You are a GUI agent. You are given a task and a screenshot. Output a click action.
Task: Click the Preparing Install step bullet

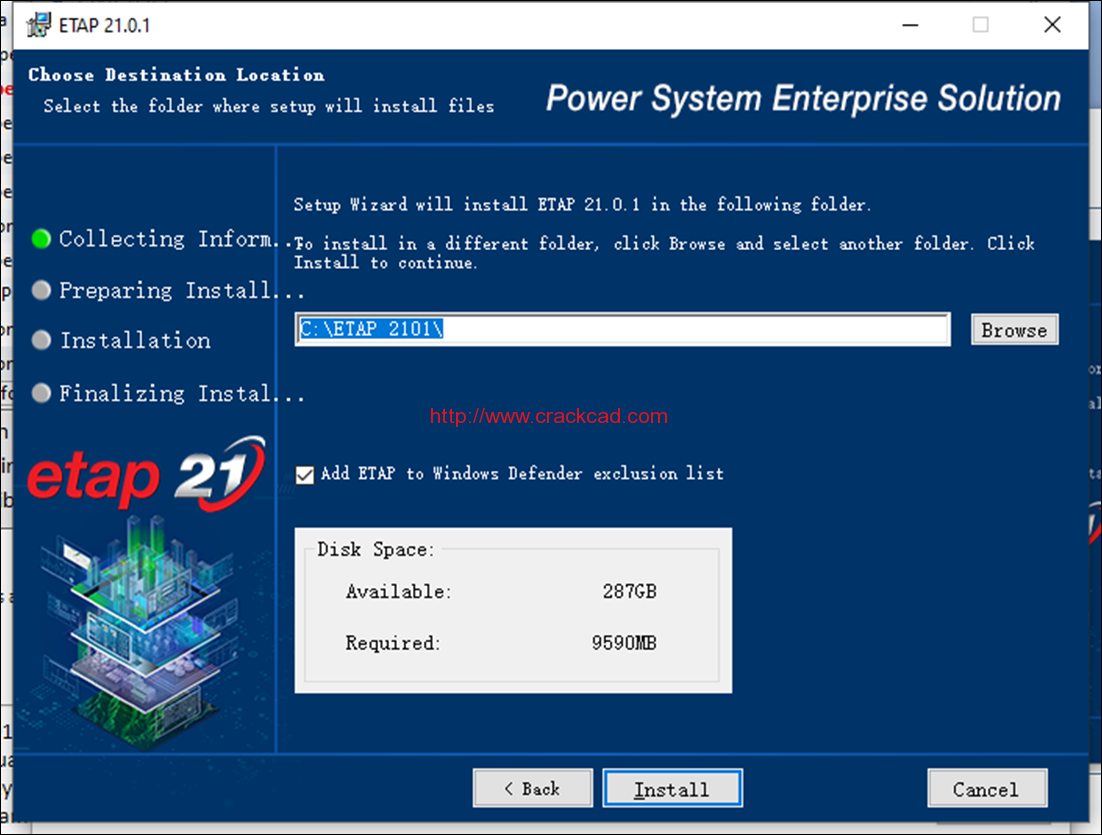(x=41, y=290)
